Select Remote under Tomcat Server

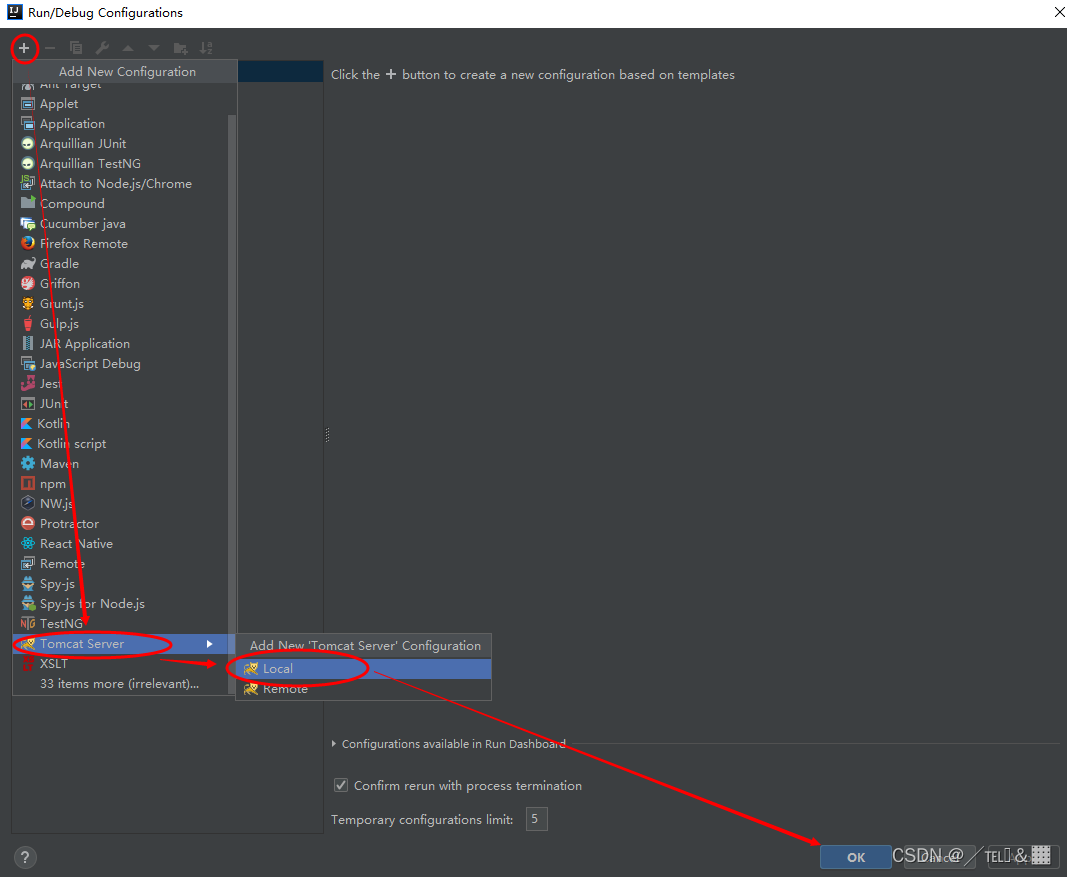283,688
